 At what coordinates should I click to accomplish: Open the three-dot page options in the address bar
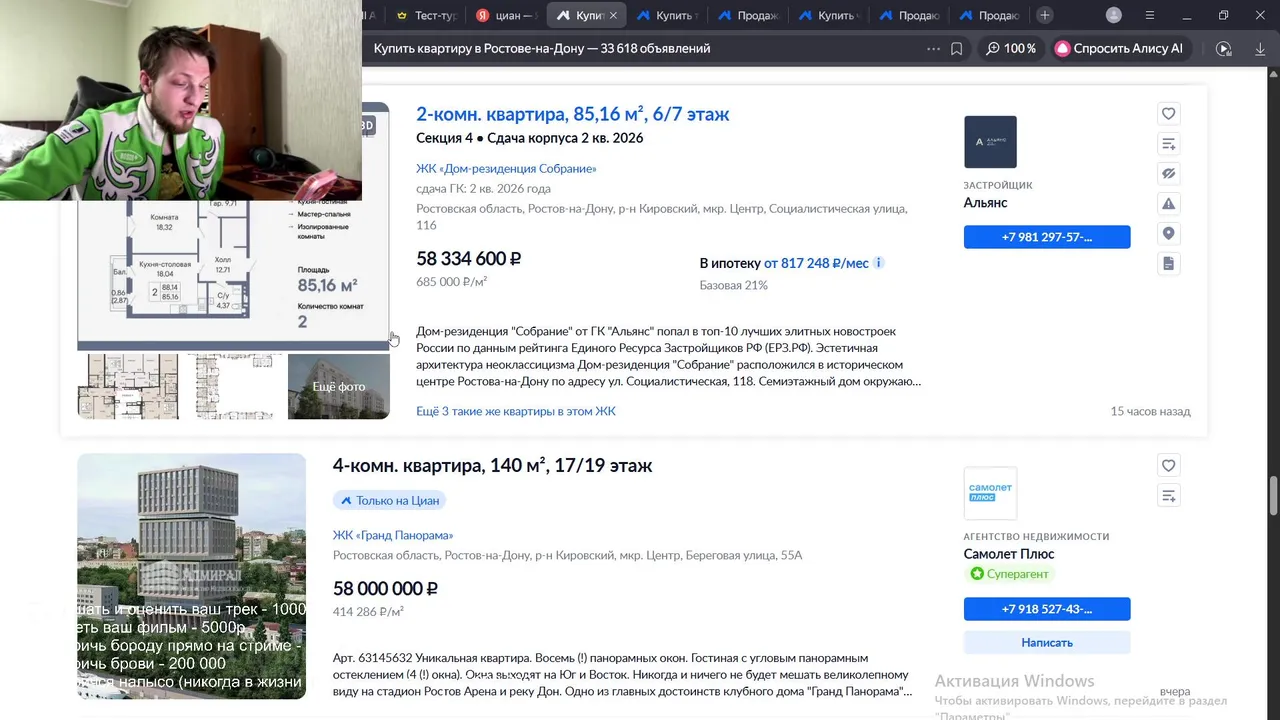pos(933,48)
